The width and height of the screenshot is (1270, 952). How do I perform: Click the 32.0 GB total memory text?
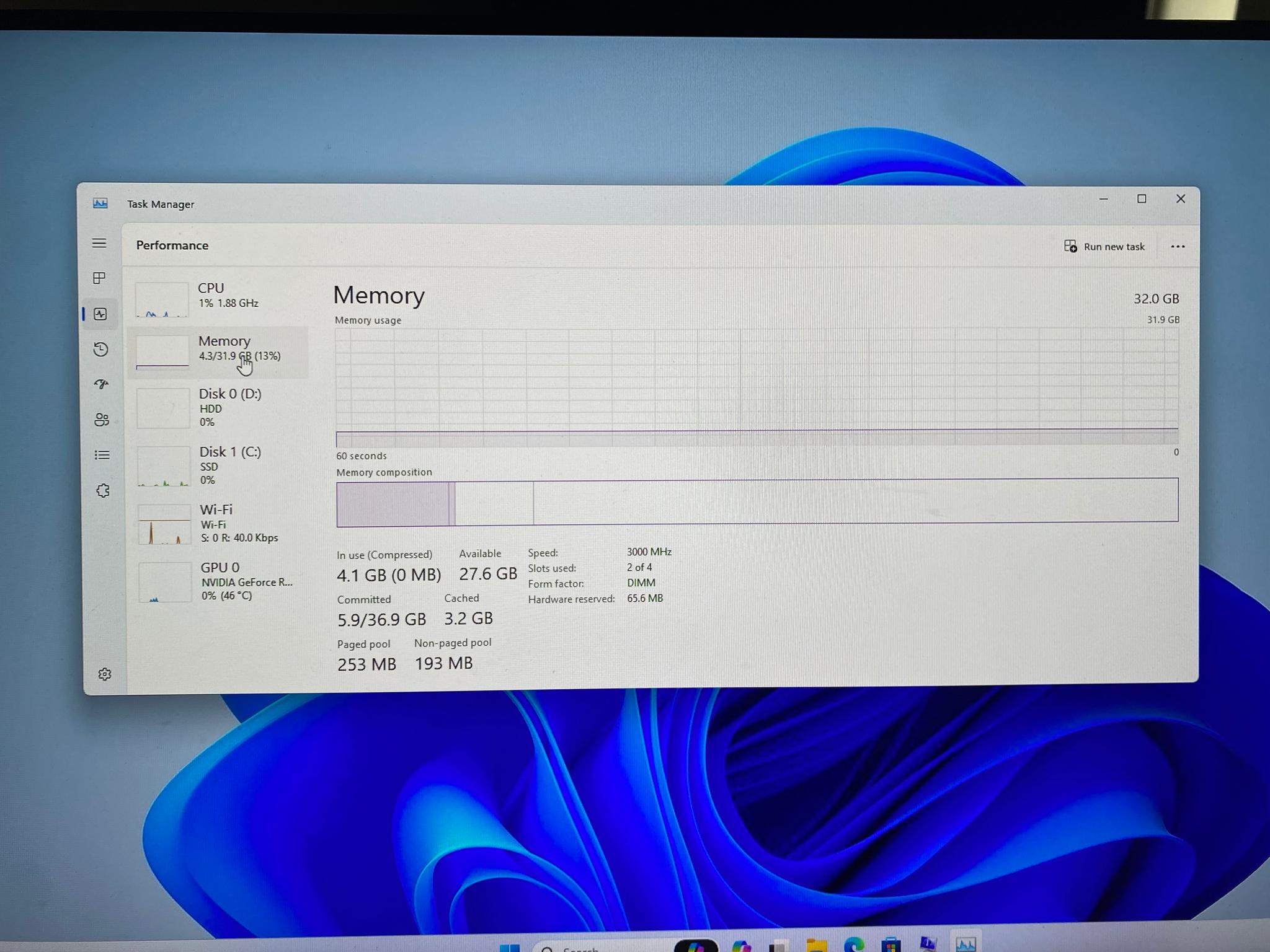(x=1156, y=299)
